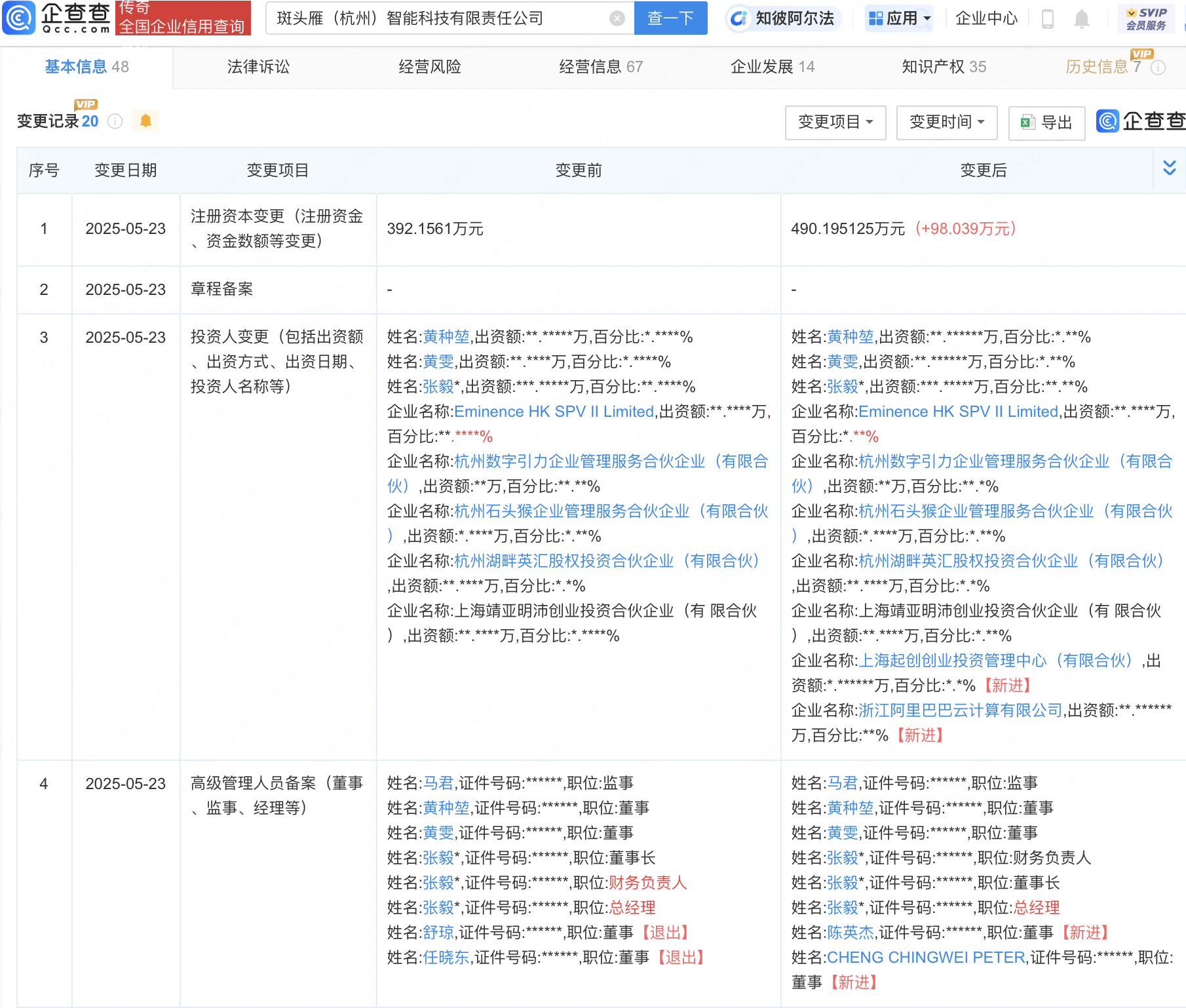Open notifications bell in header
1186x1008 pixels.
point(1082,18)
